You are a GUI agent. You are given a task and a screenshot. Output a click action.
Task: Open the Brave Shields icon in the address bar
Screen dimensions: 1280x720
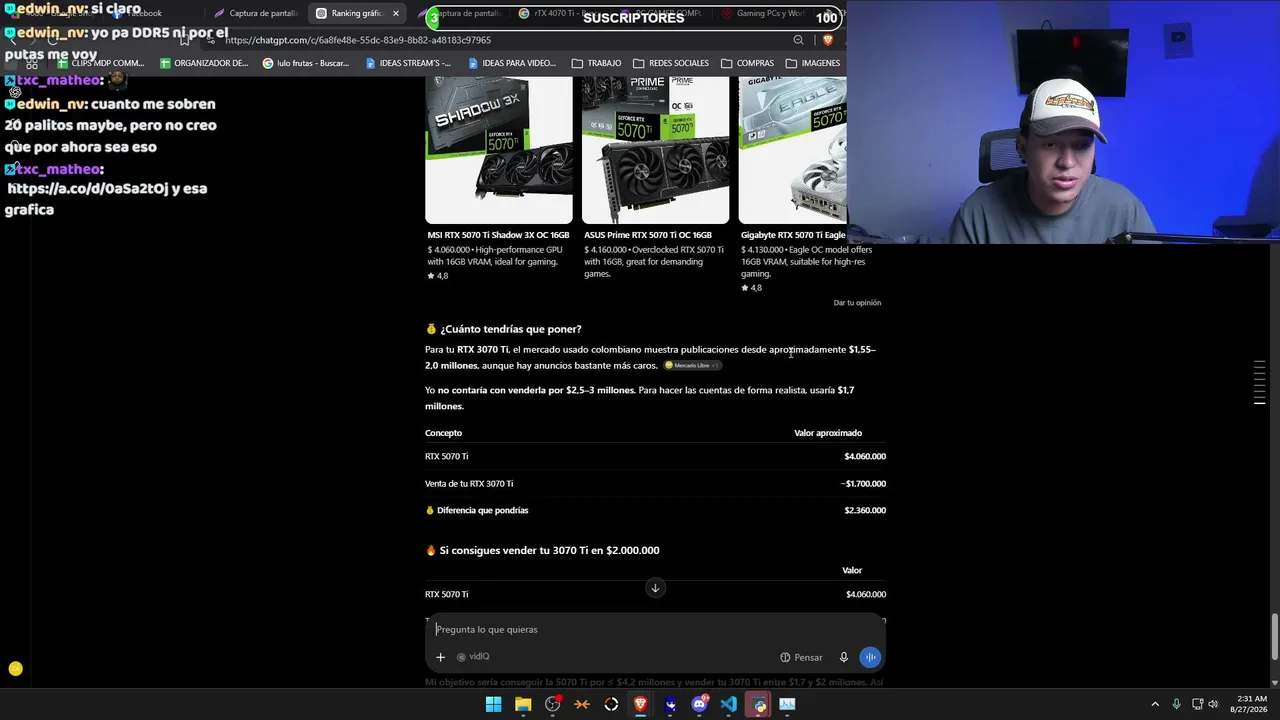coord(827,40)
